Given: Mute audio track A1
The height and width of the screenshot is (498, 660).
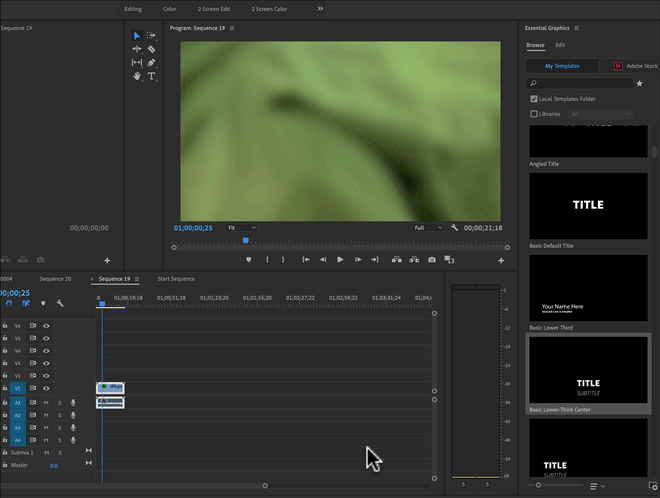Looking at the screenshot, I should tap(46, 403).
